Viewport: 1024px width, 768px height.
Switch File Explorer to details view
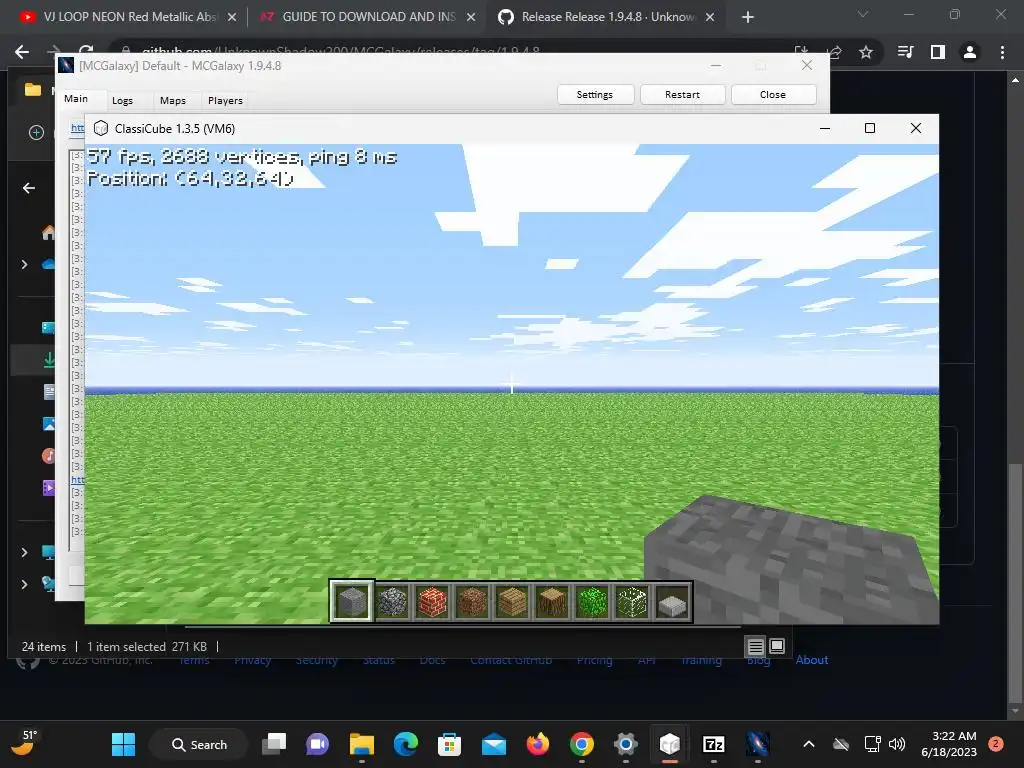(756, 647)
